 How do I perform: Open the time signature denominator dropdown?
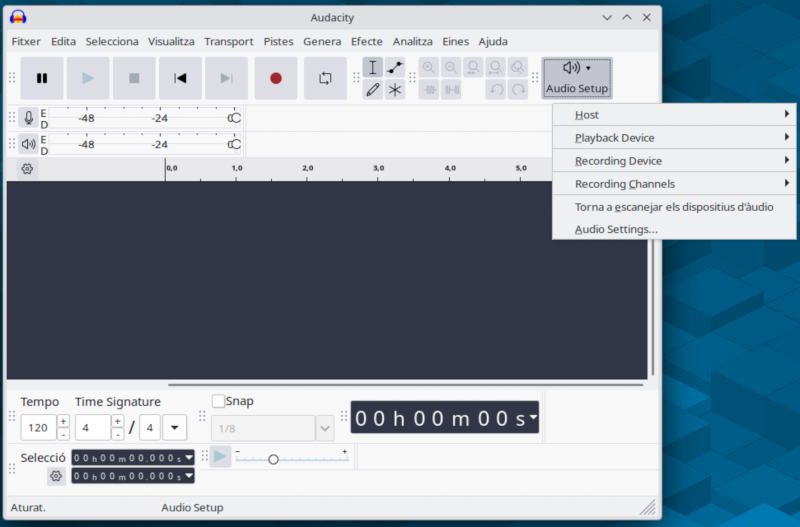coord(174,428)
